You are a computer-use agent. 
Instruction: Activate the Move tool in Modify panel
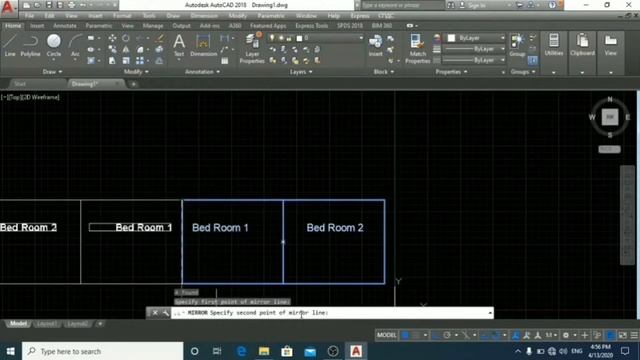point(112,38)
